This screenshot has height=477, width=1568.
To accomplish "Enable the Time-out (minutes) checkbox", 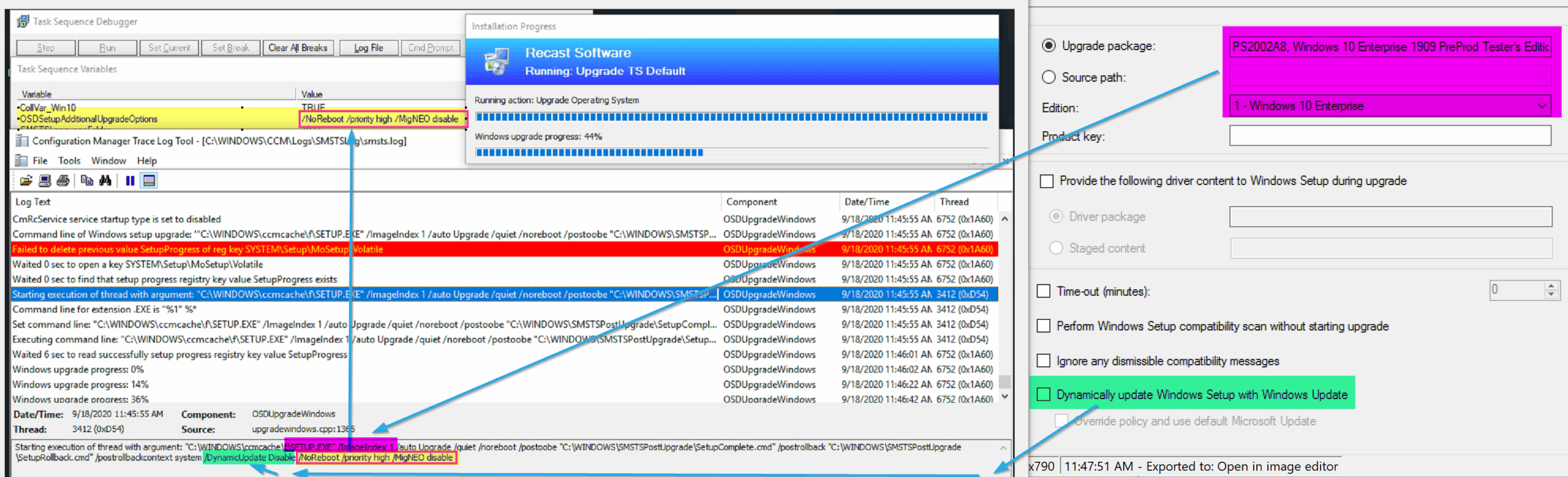I will [1044, 291].
